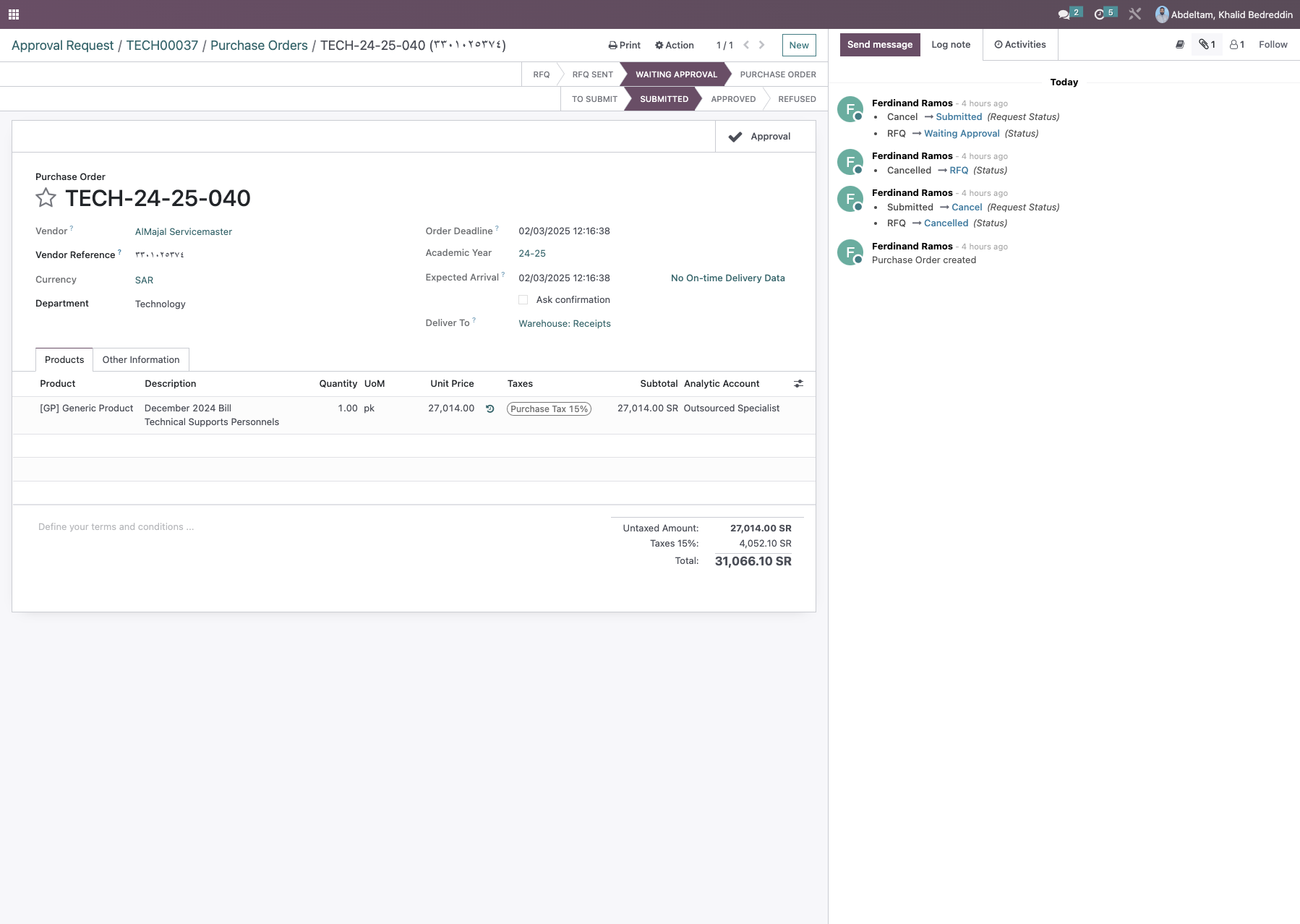Click the New button
This screenshot has height=924, width=1300.
[x=799, y=45]
